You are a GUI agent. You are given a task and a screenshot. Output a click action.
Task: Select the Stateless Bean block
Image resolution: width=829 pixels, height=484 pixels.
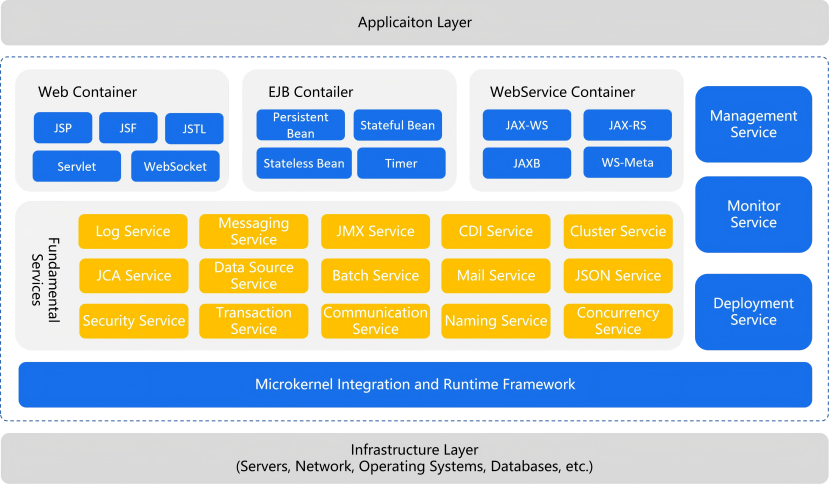coord(304,163)
